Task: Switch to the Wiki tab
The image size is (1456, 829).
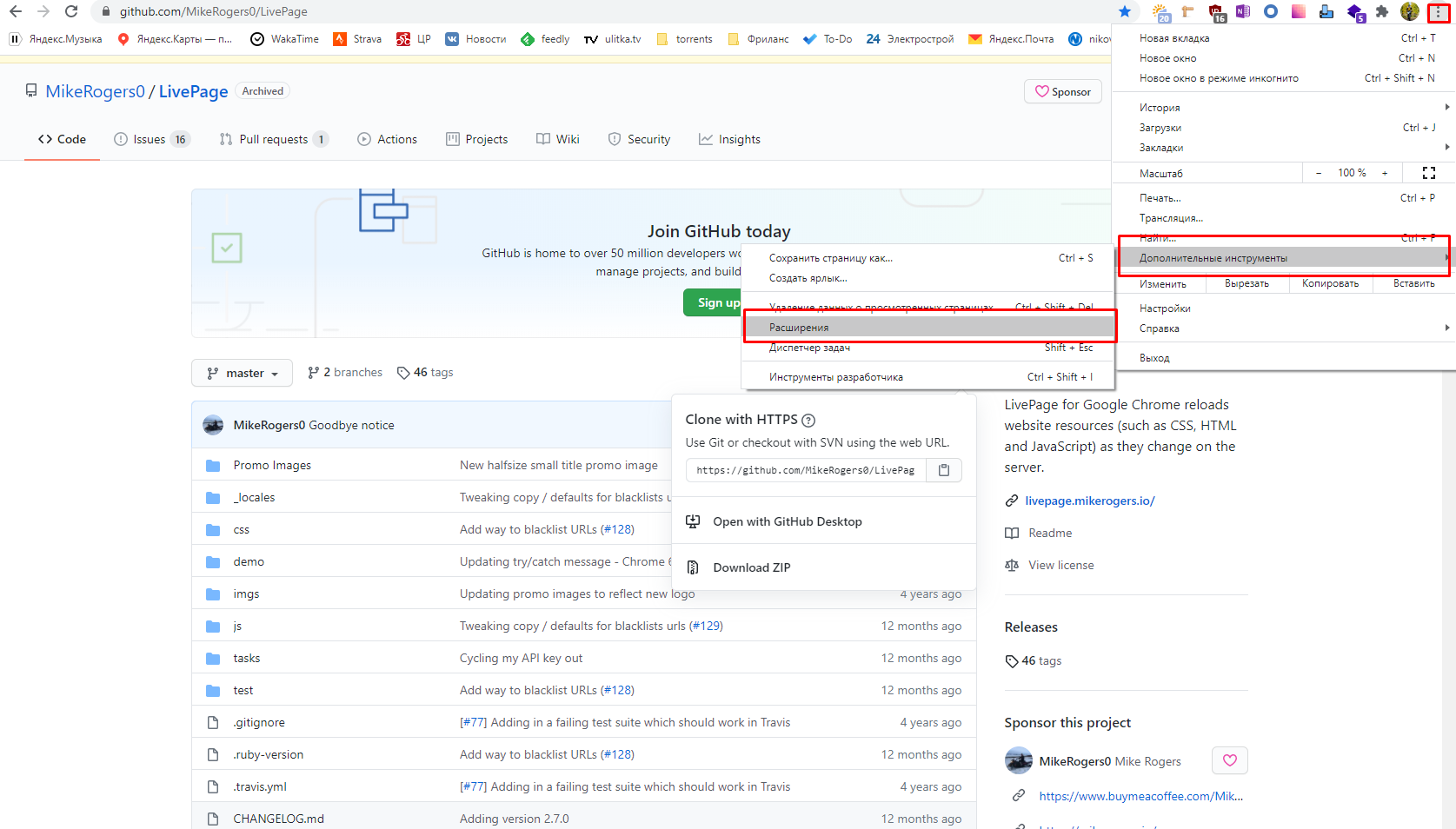Action: tap(558, 139)
